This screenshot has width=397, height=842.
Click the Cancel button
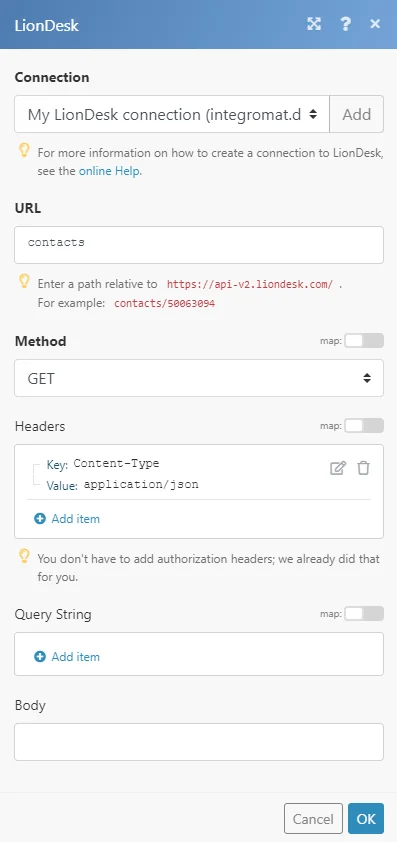pos(313,818)
